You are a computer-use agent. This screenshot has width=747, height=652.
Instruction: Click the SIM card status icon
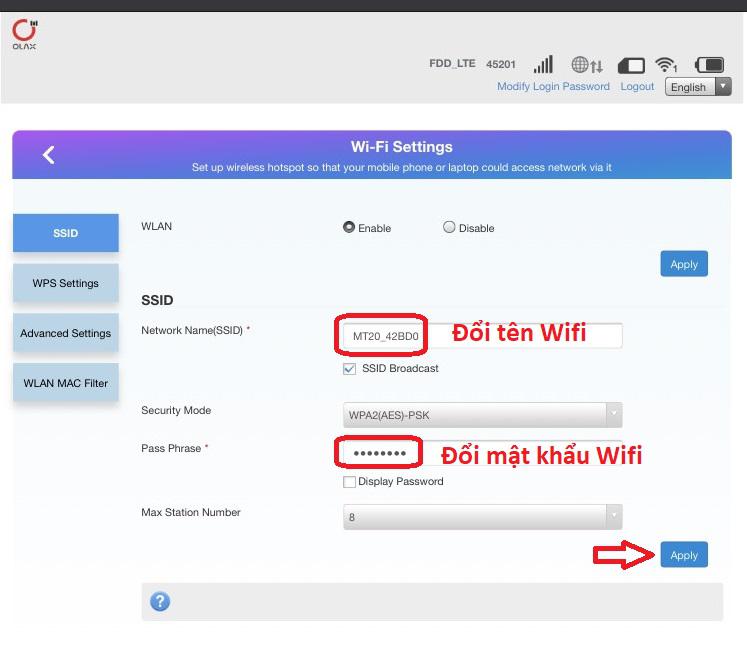[x=631, y=66]
